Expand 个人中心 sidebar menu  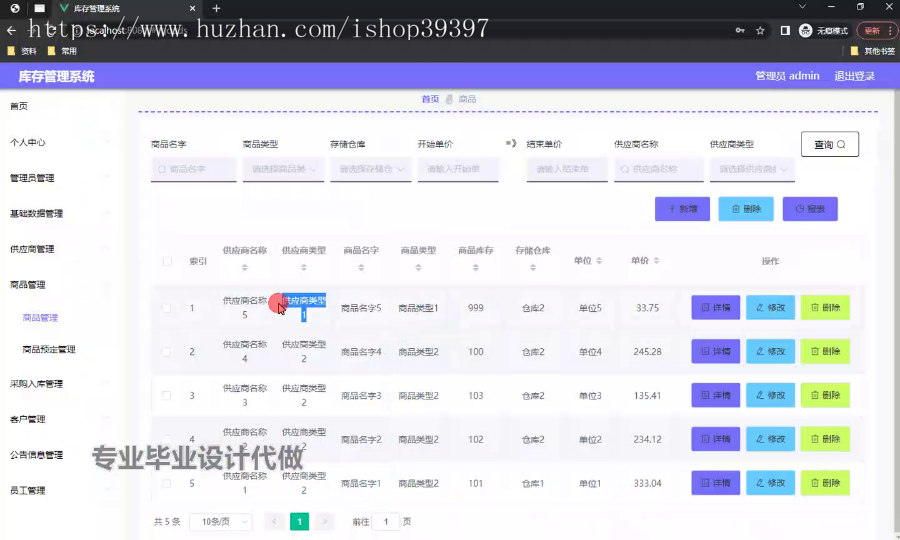click(60, 142)
